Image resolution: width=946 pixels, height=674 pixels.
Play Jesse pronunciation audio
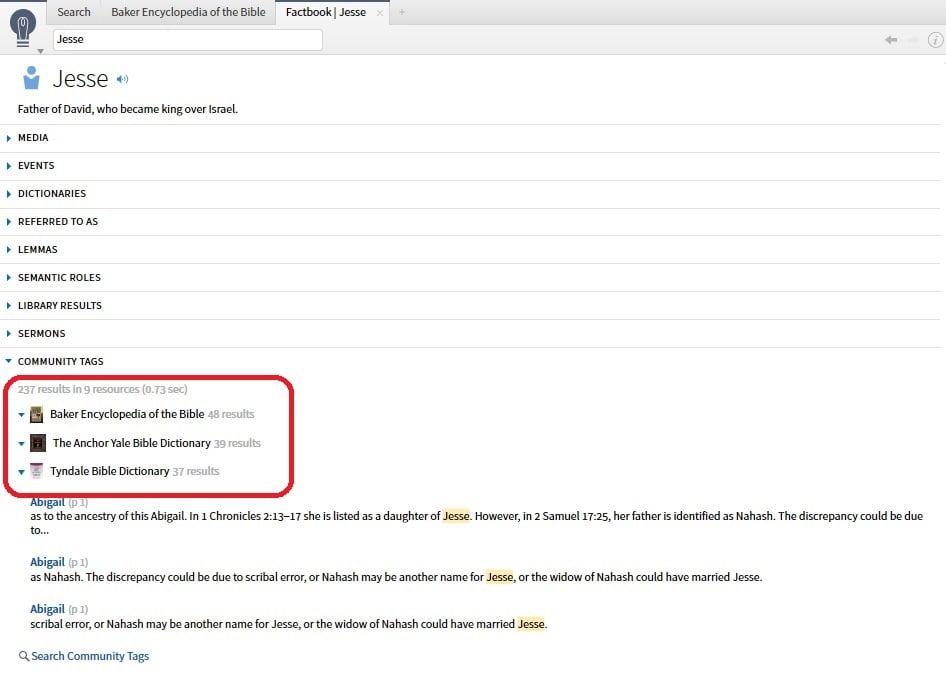click(122, 79)
